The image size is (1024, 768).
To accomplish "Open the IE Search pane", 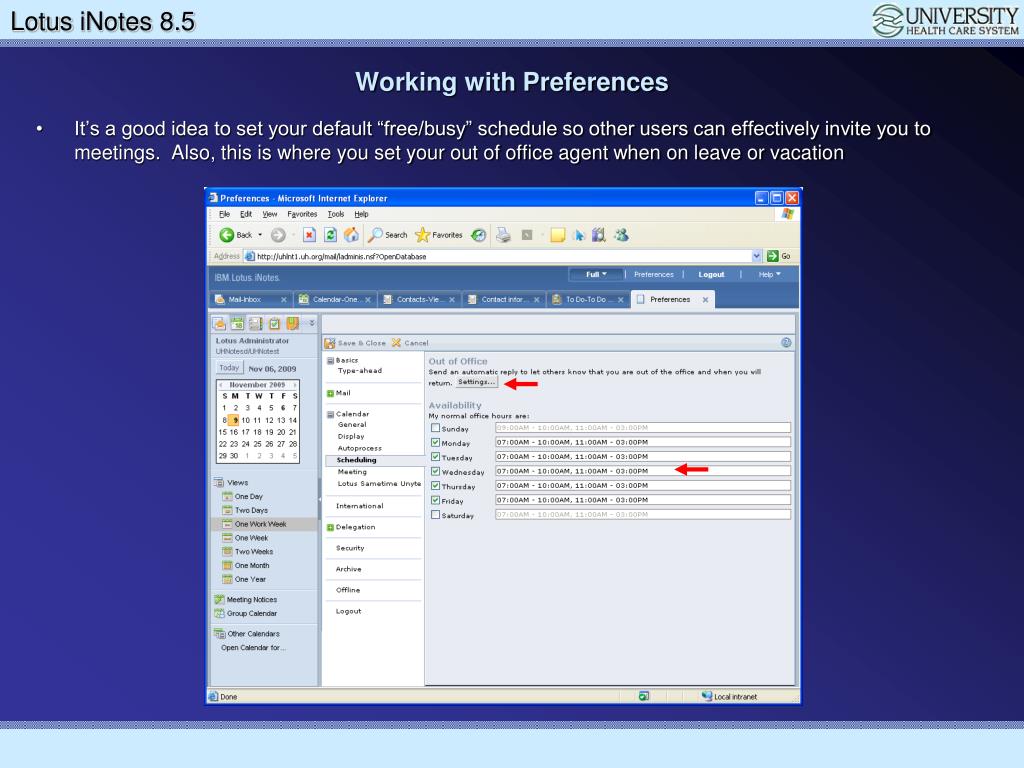I will click(387, 235).
